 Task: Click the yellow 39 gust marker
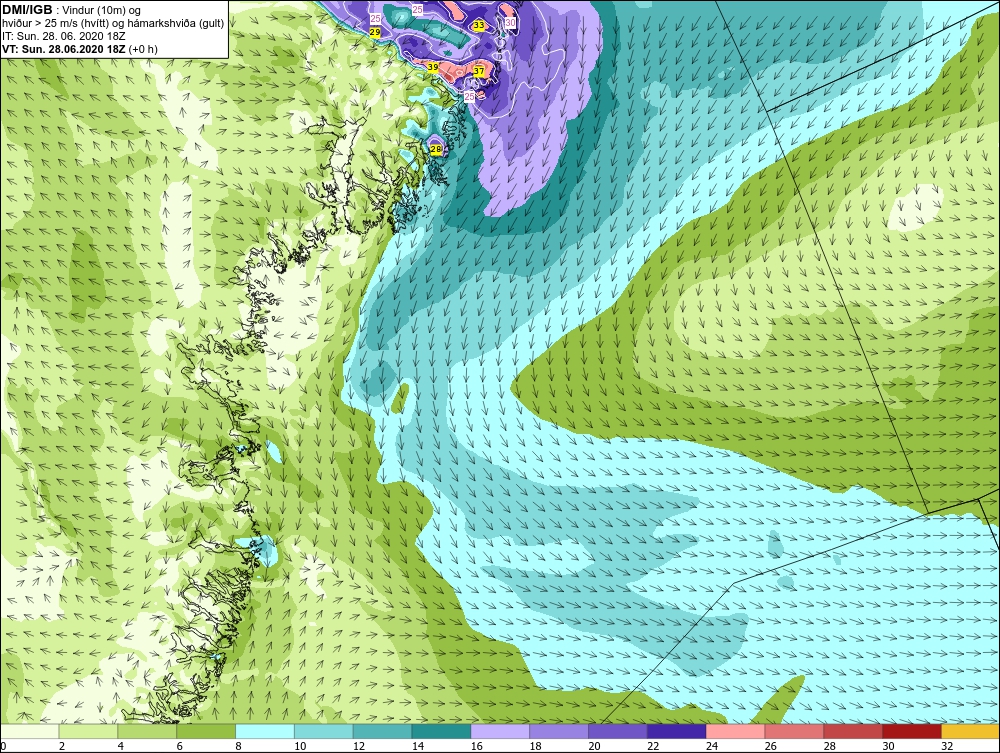pos(432,67)
